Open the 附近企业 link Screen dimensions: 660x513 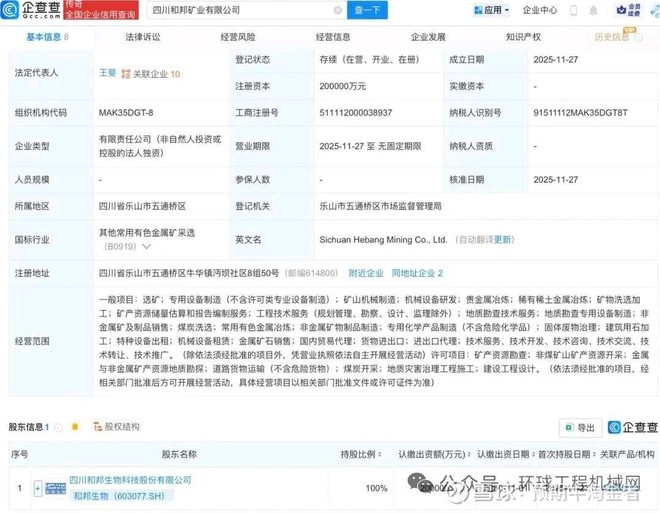(x=366, y=273)
